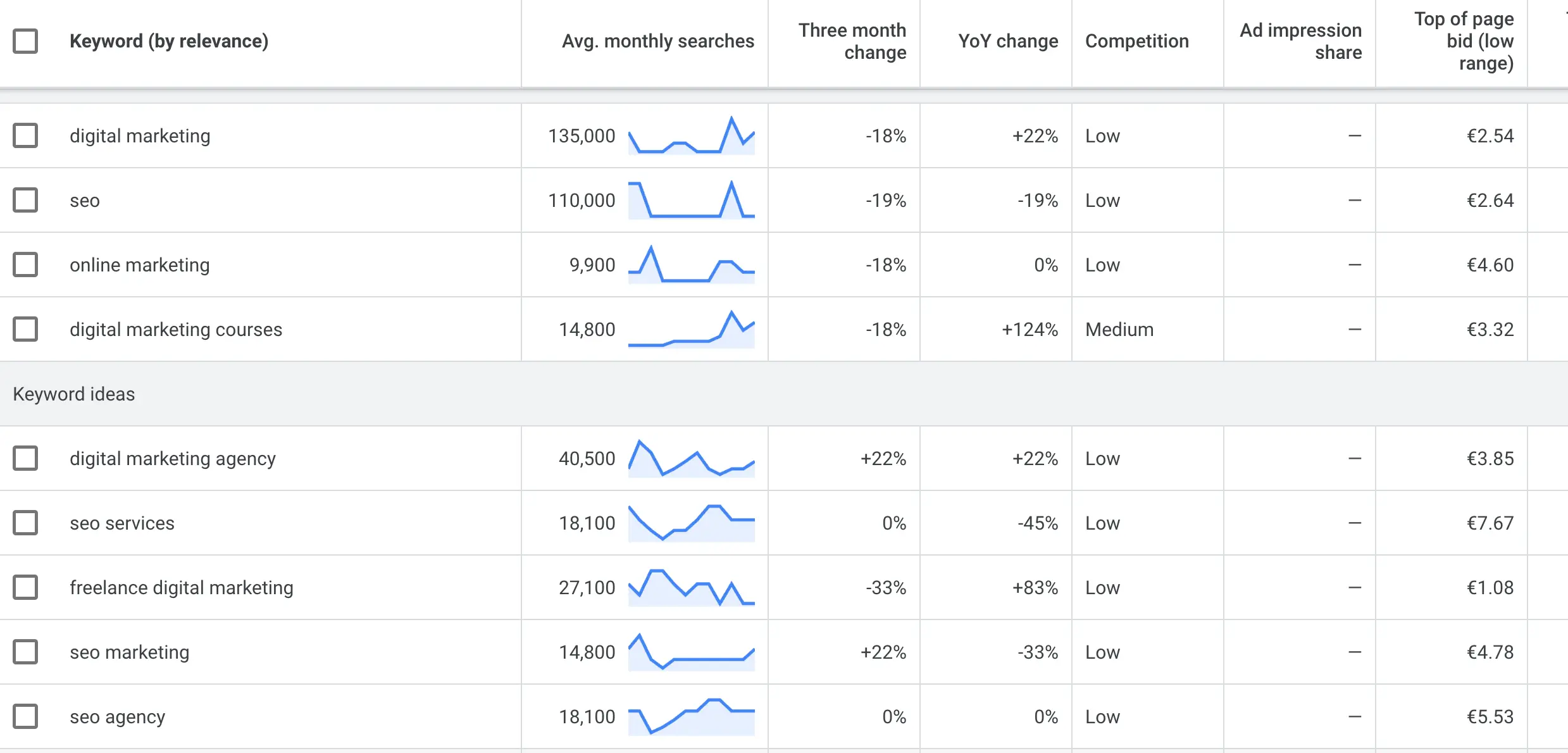
Task: Click the Competition column header
Action: click(1136, 41)
